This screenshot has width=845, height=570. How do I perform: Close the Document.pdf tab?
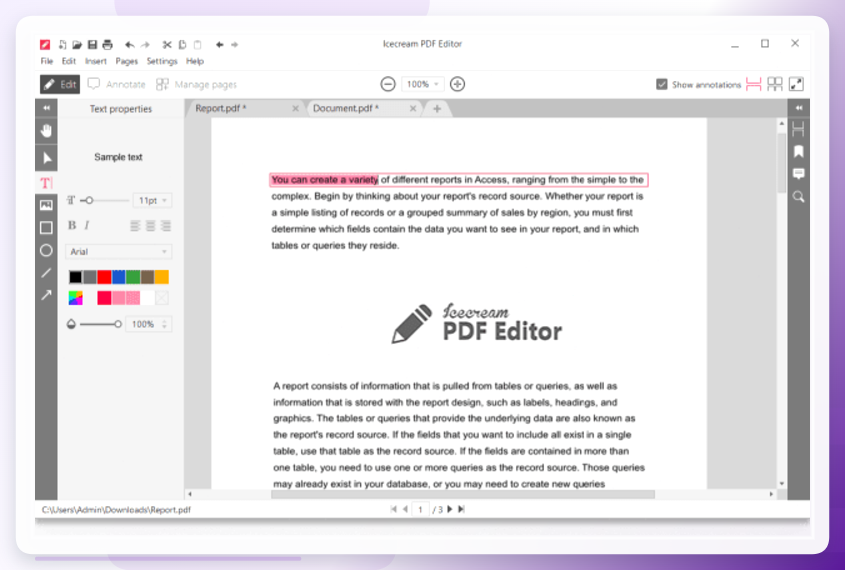[x=413, y=108]
